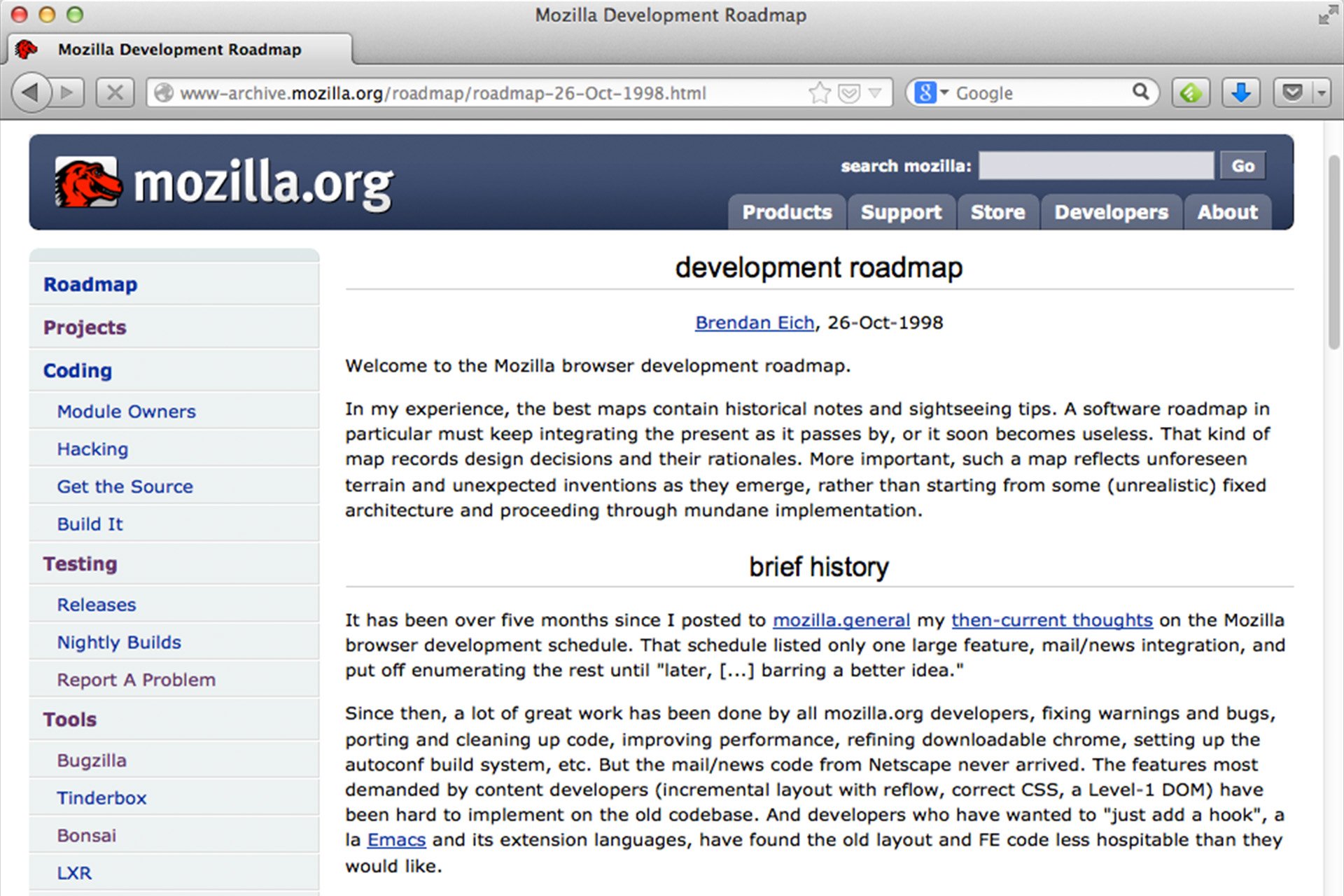Open Tinderbox from the sidebar
This screenshot has width=1344, height=896.
pos(101,798)
